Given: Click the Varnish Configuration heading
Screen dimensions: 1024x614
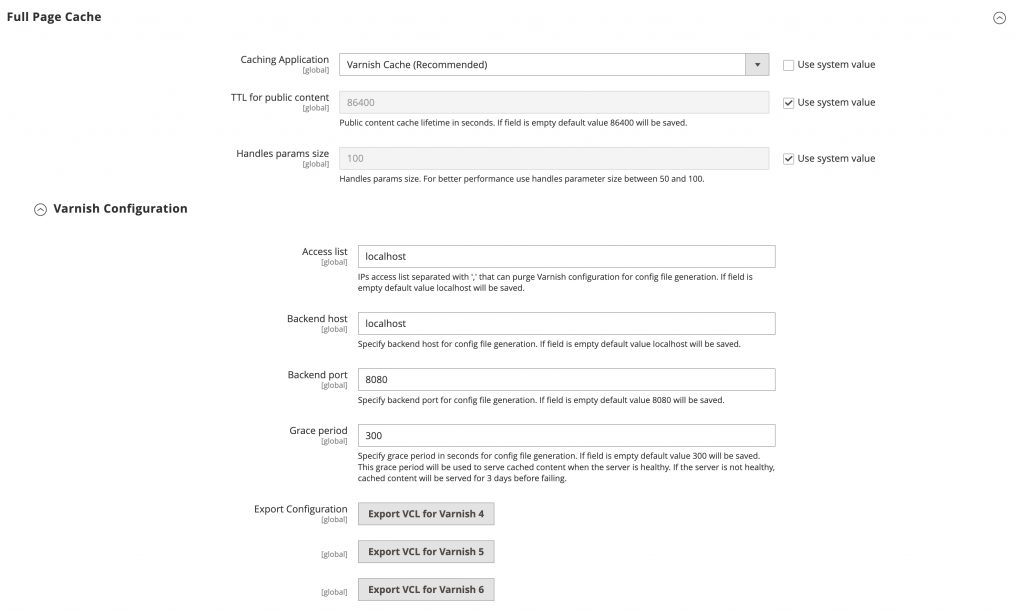Looking at the screenshot, I should (120, 209).
